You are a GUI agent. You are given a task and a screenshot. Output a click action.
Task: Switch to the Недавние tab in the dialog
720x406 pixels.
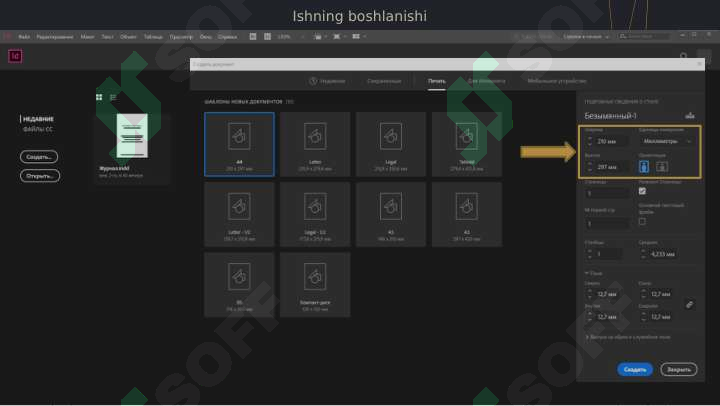[327, 81]
